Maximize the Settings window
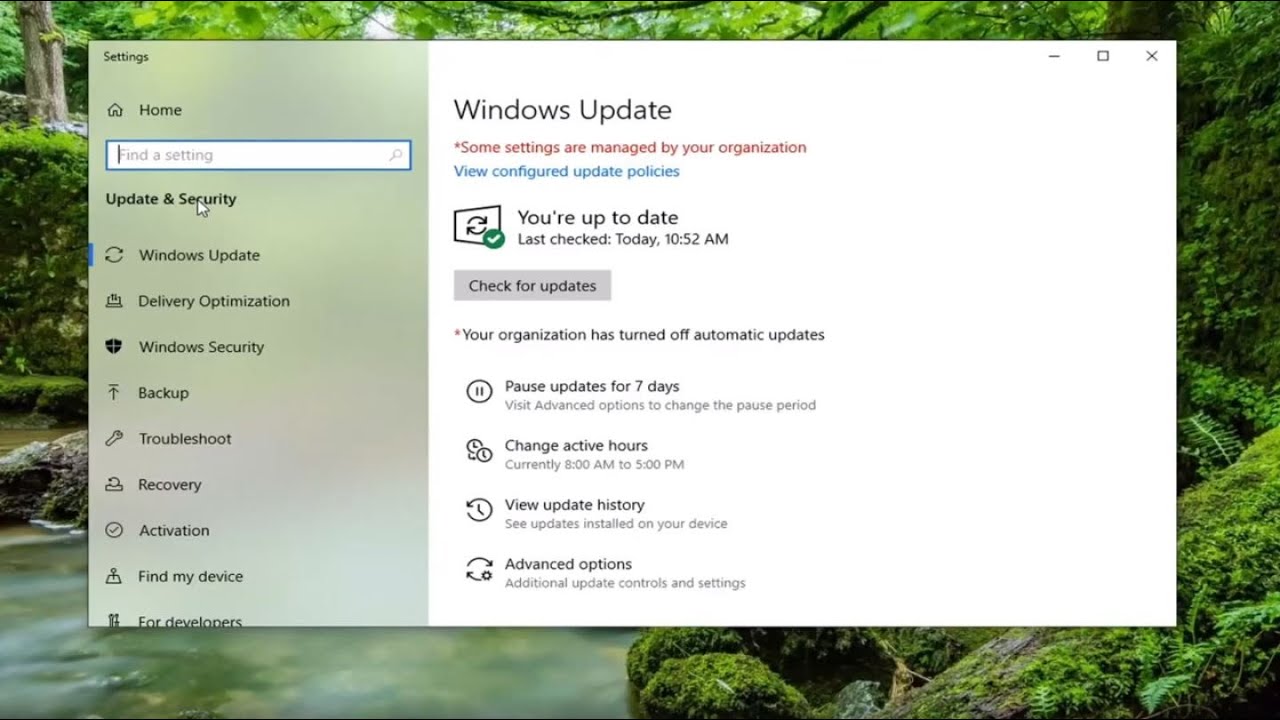 (x=1103, y=56)
